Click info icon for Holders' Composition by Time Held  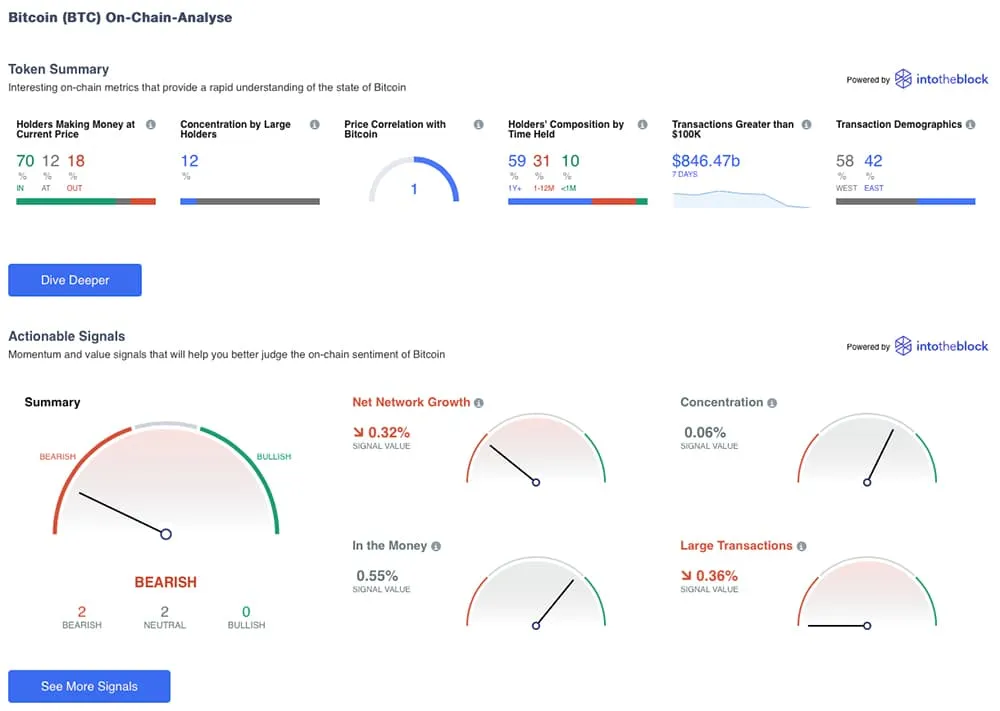643,125
